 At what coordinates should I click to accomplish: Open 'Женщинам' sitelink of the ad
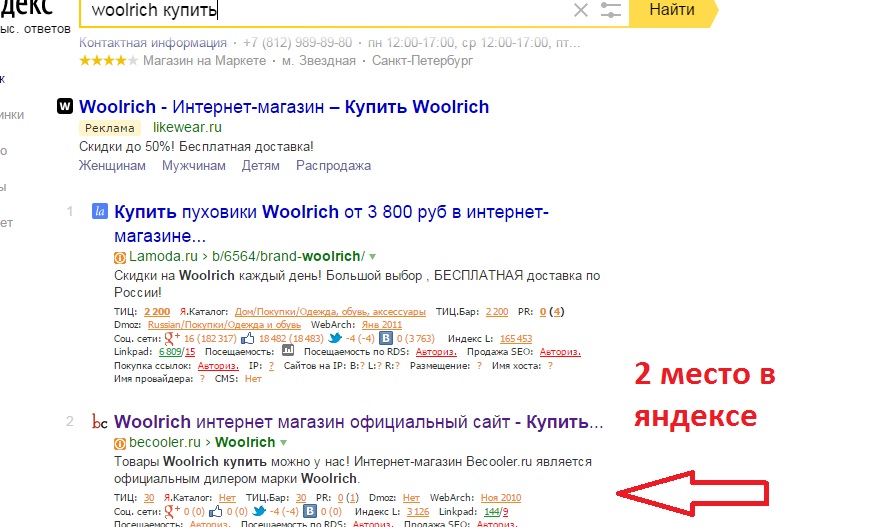pos(112,166)
